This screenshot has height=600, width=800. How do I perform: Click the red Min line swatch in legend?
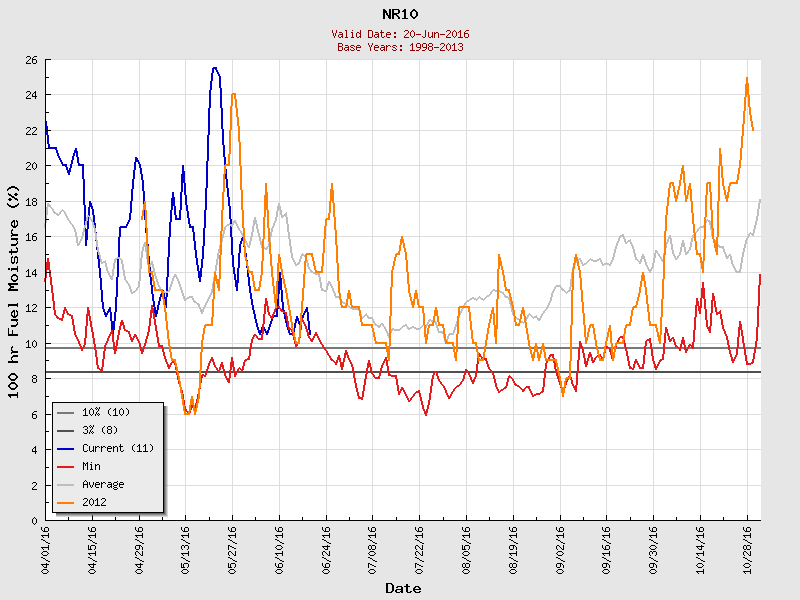[66, 466]
